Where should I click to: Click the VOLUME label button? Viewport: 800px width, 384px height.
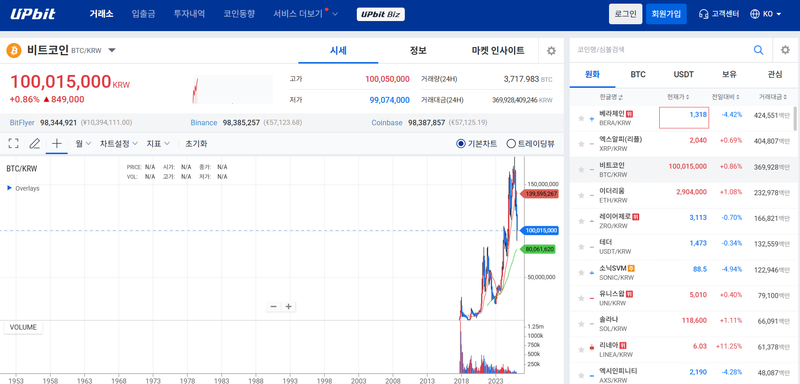pos(23,327)
